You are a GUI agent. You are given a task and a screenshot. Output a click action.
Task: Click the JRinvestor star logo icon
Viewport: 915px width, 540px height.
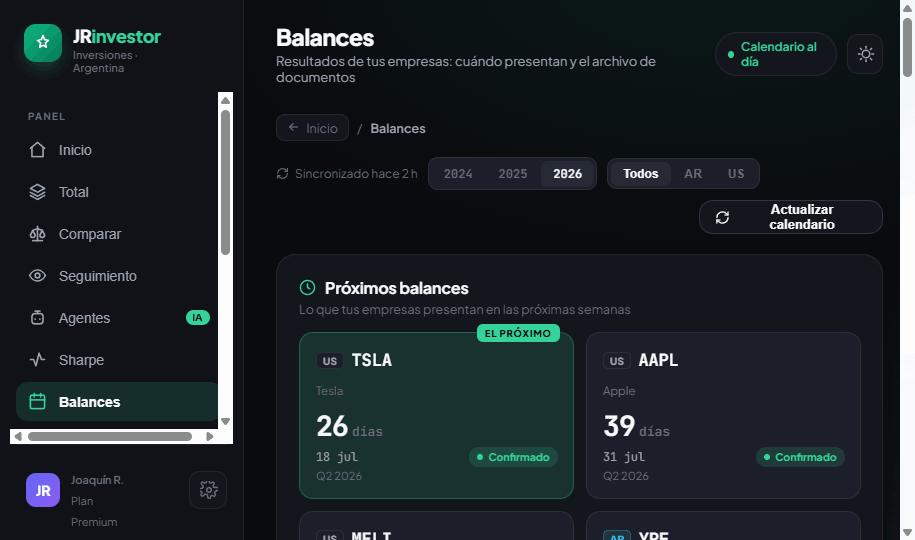[43, 43]
